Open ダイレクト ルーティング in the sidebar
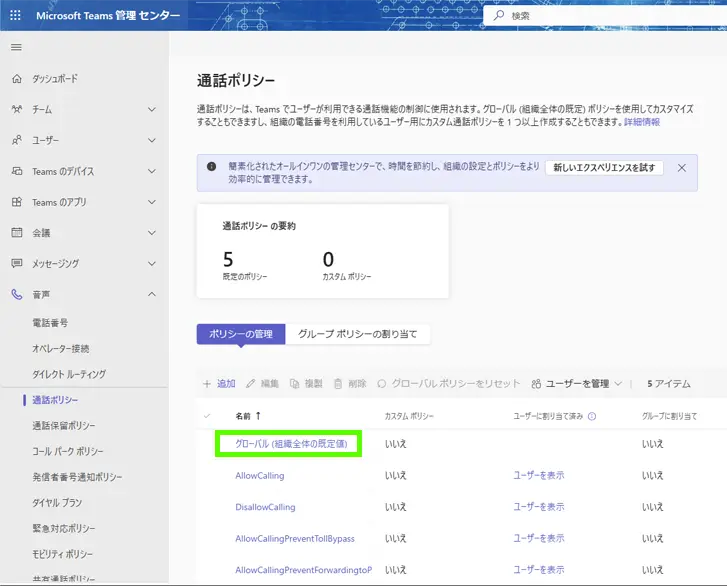The height and width of the screenshot is (586, 727). click(x=69, y=374)
